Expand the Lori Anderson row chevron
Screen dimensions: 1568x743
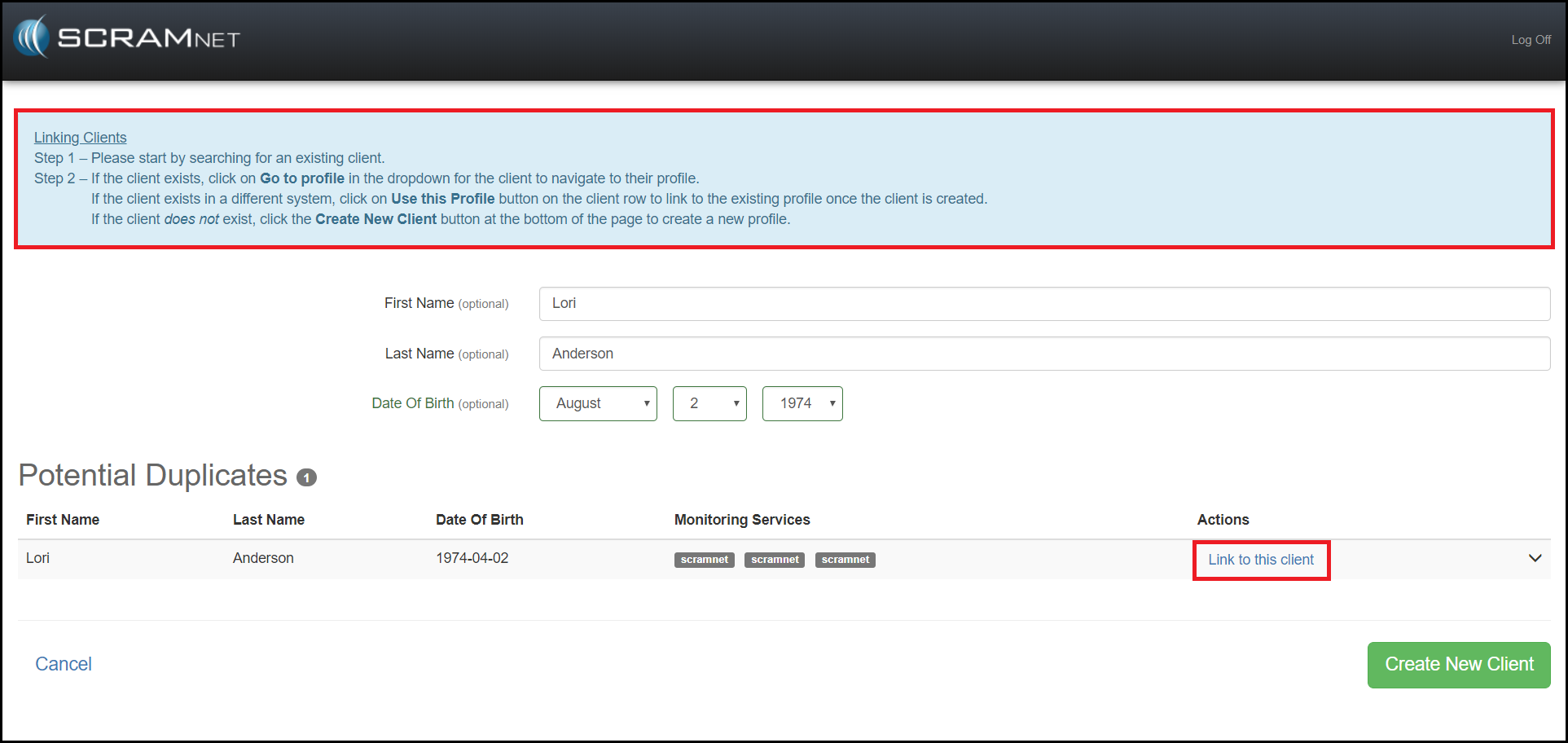(x=1535, y=559)
